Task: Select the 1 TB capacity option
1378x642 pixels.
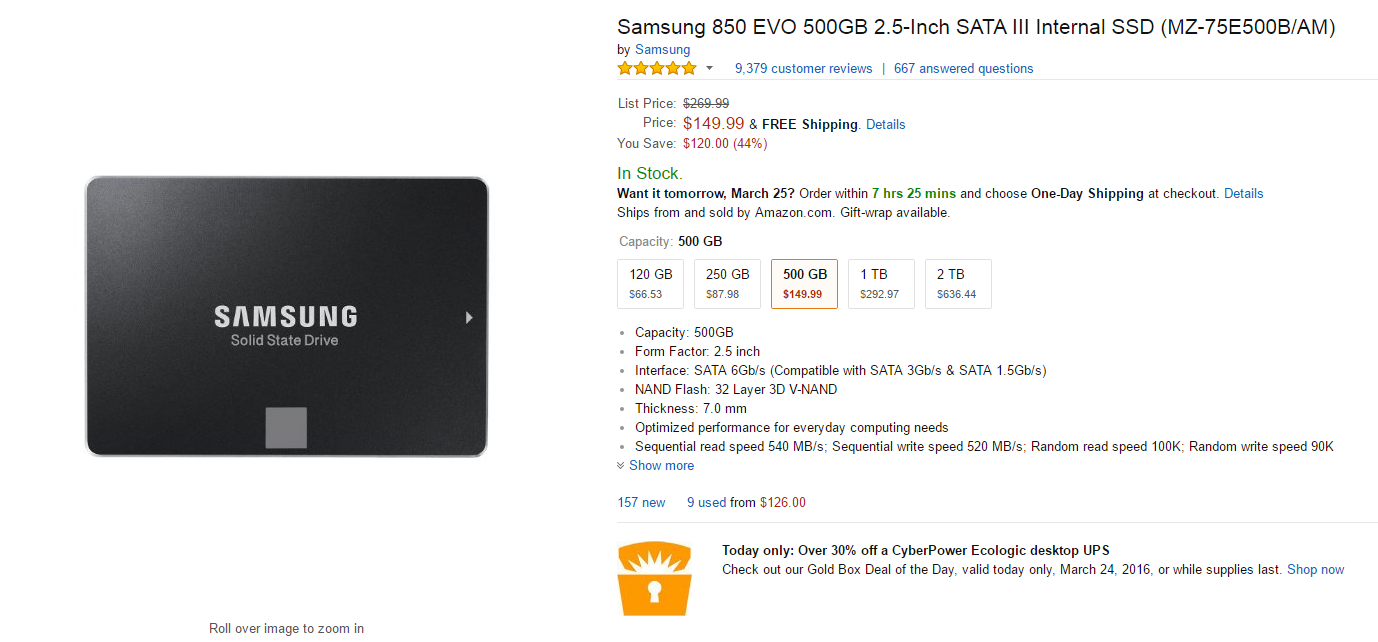Action: pyautogui.click(x=881, y=284)
